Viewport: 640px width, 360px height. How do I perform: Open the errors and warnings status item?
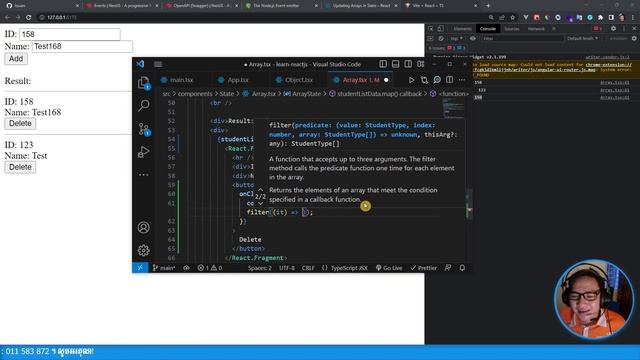210,268
